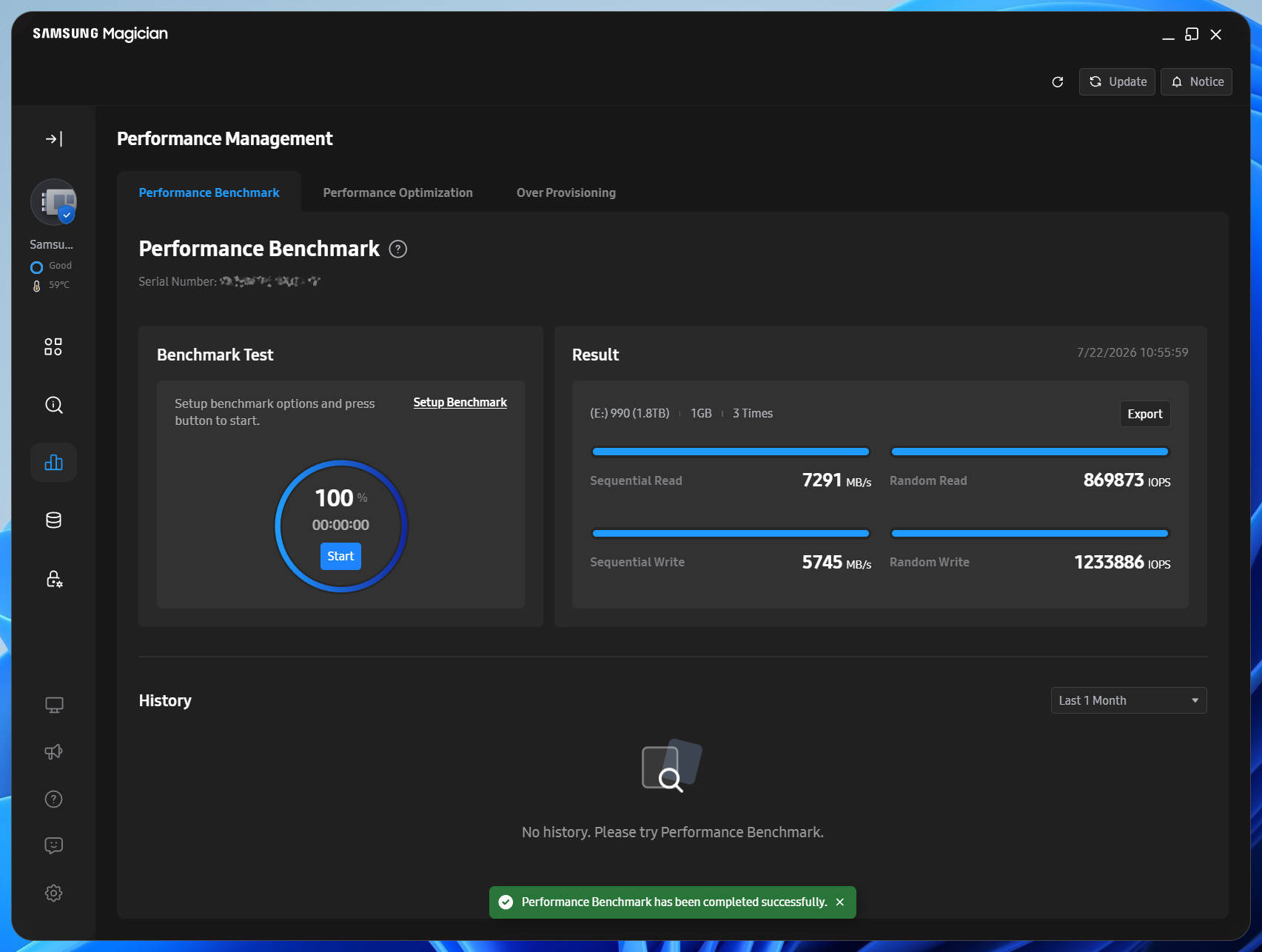Image resolution: width=1262 pixels, height=952 pixels.
Task: Dismiss the benchmark completed notification
Action: coord(840,902)
